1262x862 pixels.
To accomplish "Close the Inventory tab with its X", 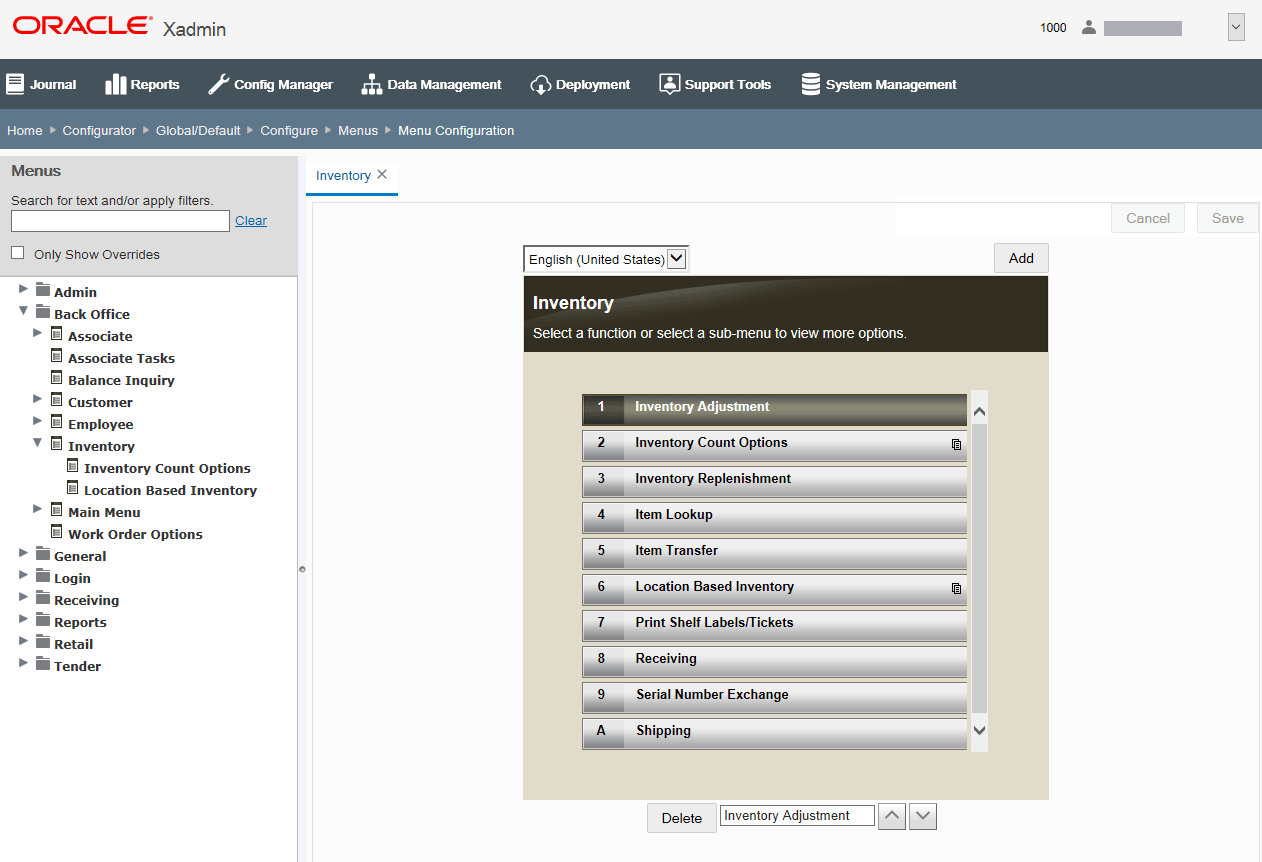I will point(382,174).
